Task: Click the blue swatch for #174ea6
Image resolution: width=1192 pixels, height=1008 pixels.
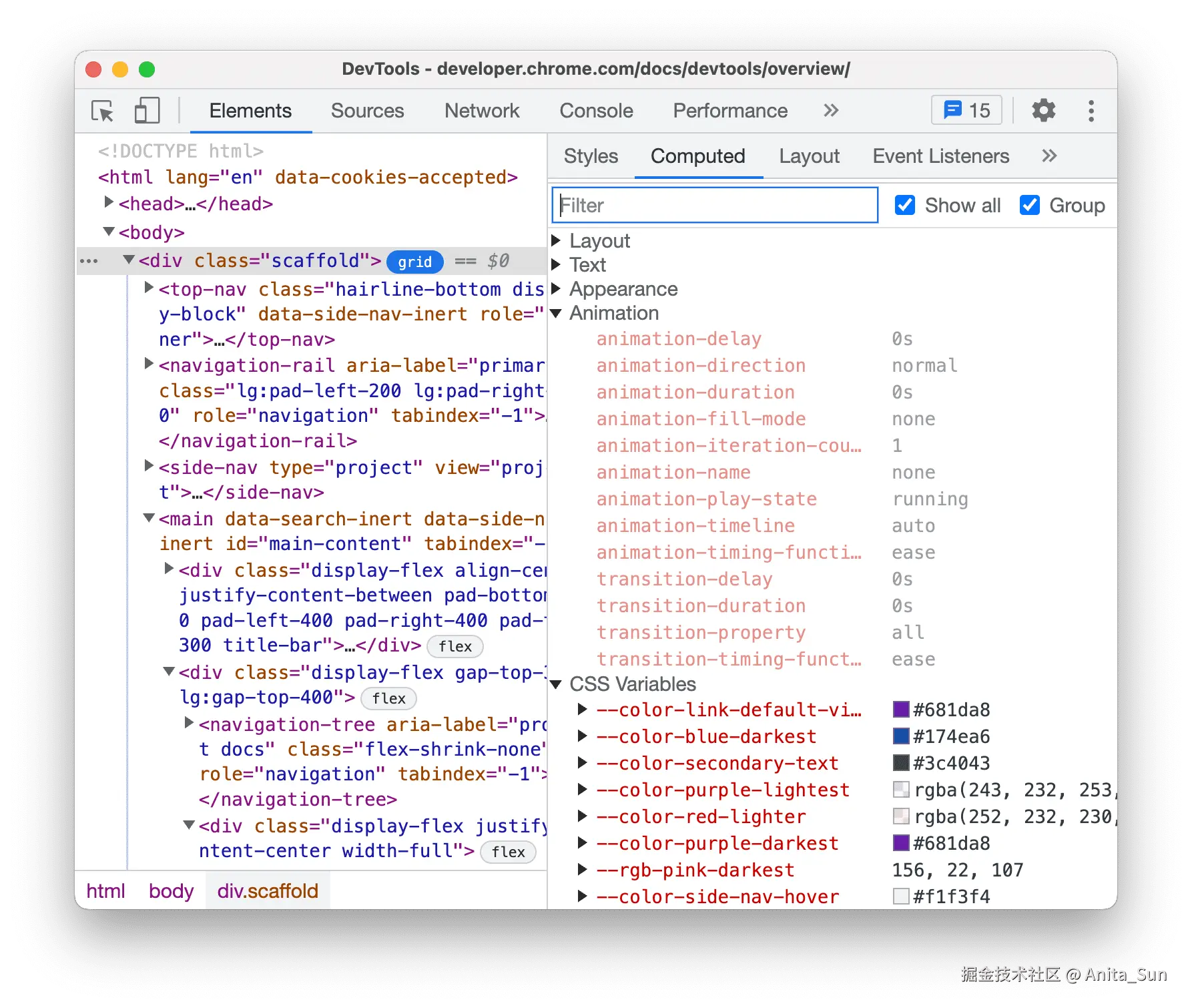Action: [901, 736]
